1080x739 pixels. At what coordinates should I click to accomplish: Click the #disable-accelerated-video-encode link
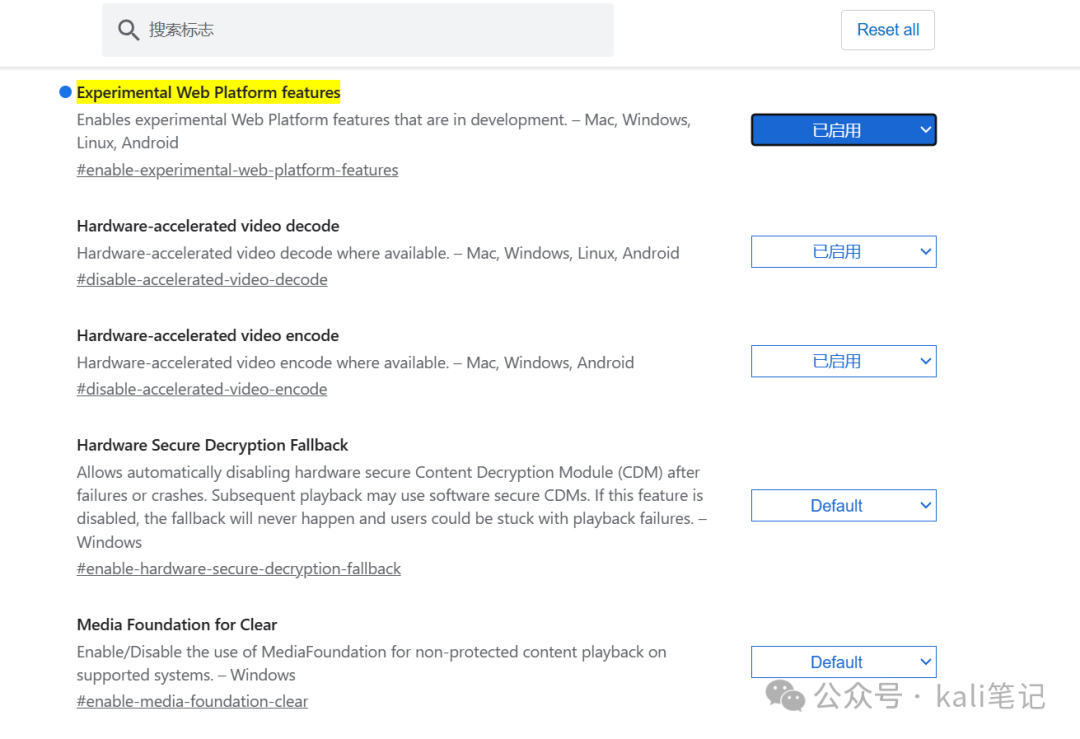click(202, 389)
